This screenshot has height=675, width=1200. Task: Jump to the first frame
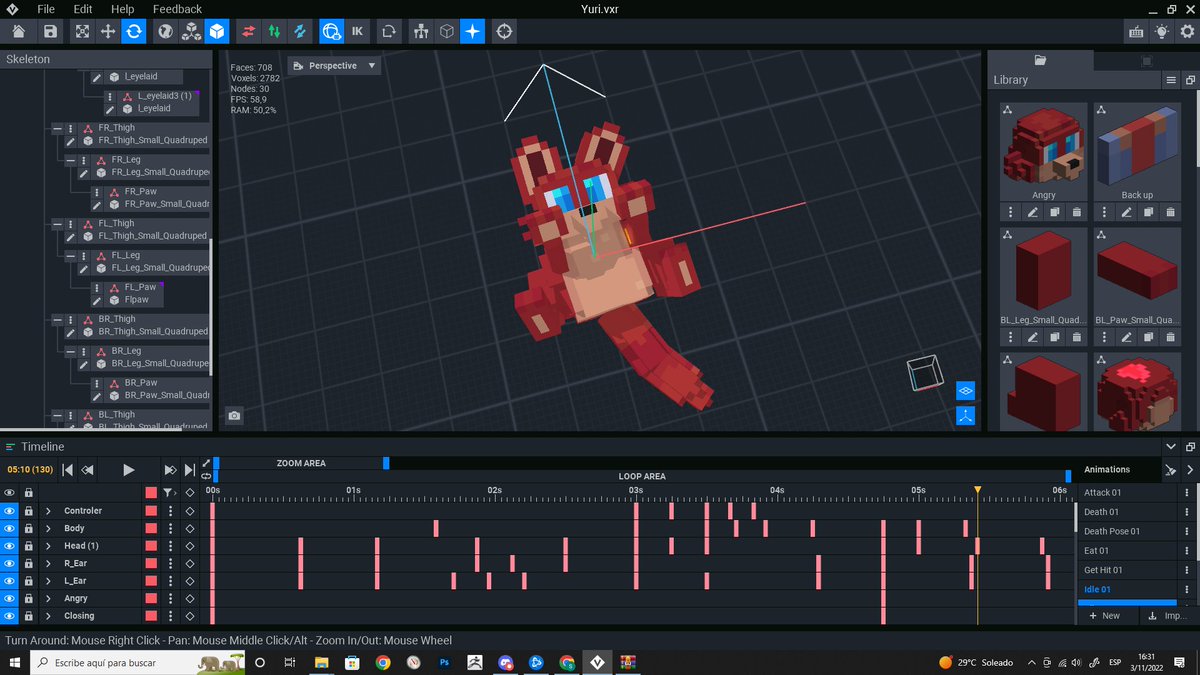tap(67, 469)
